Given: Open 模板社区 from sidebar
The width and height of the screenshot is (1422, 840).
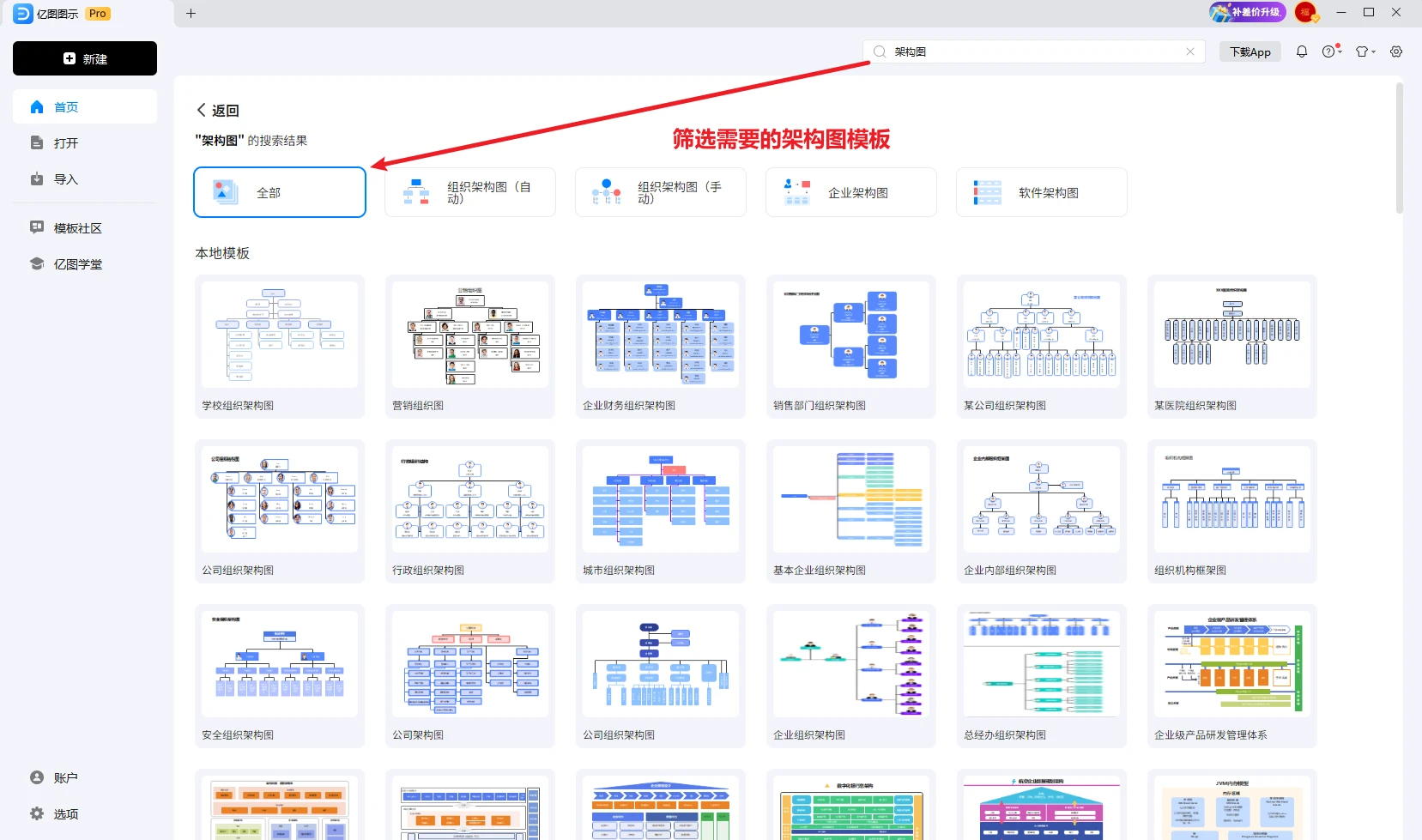Looking at the screenshot, I should [85, 228].
